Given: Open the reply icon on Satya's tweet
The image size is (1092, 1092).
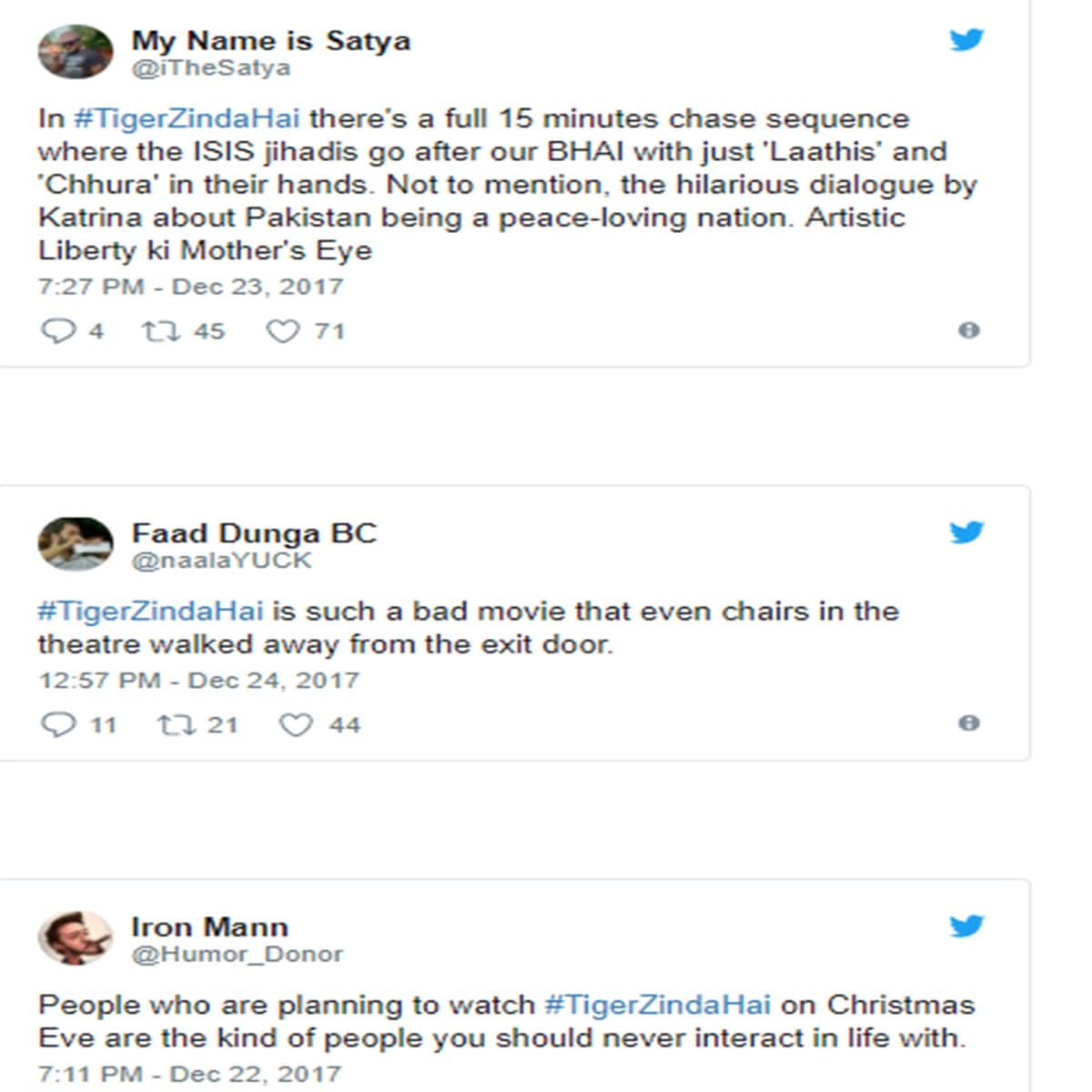Looking at the screenshot, I should [60, 330].
